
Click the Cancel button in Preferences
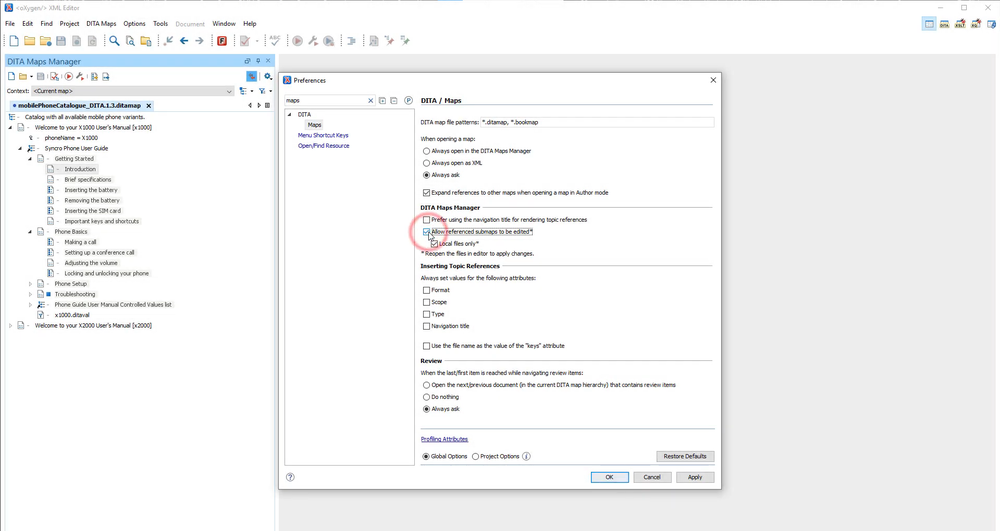click(x=652, y=477)
